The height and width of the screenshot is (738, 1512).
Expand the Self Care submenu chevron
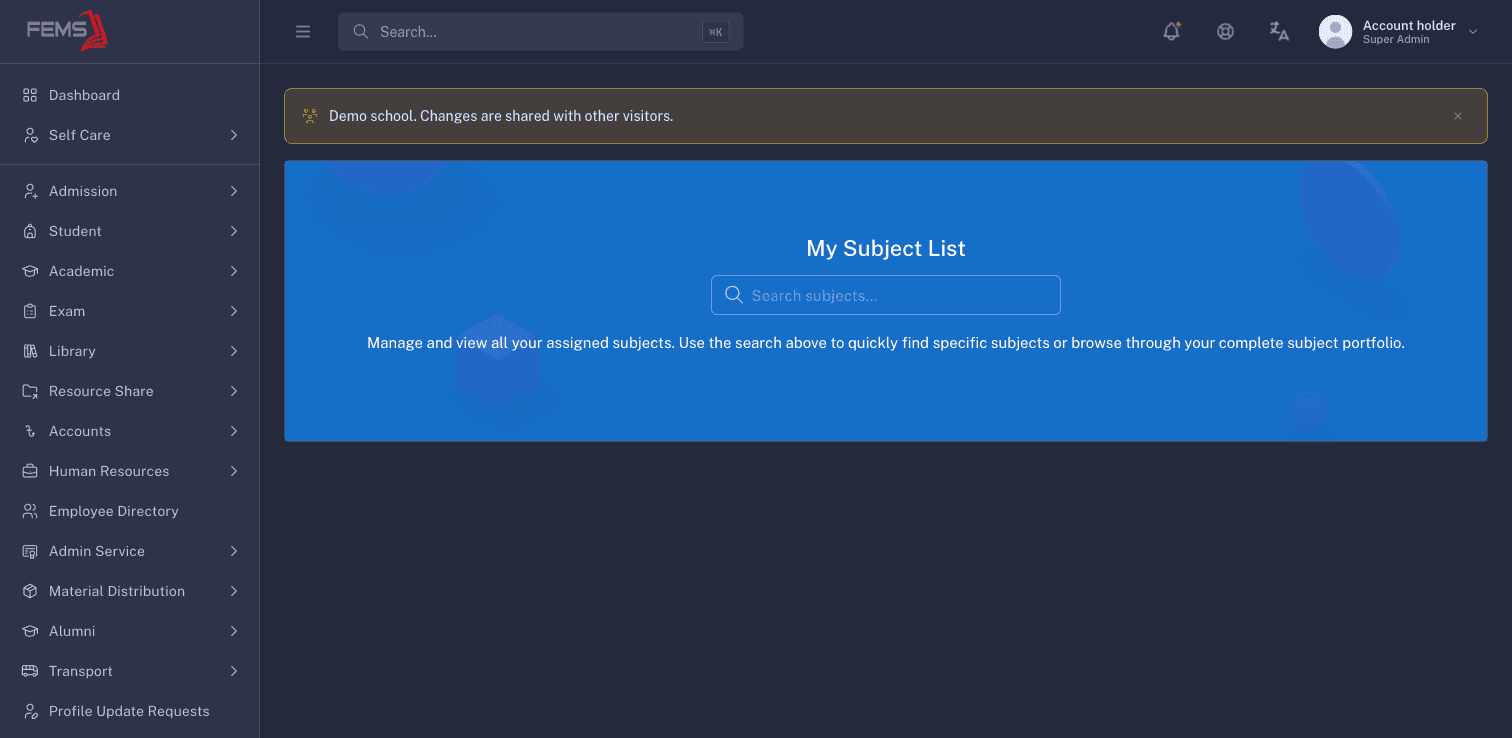click(x=234, y=135)
